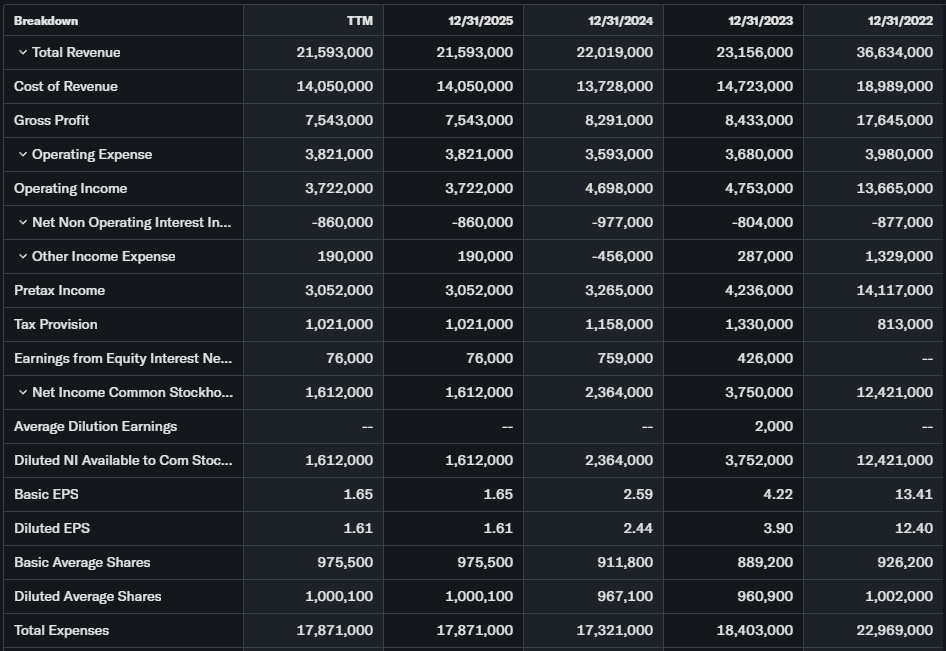Image resolution: width=946 pixels, height=651 pixels.
Task: Click the Breakdown column header
Action: pos(46,20)
